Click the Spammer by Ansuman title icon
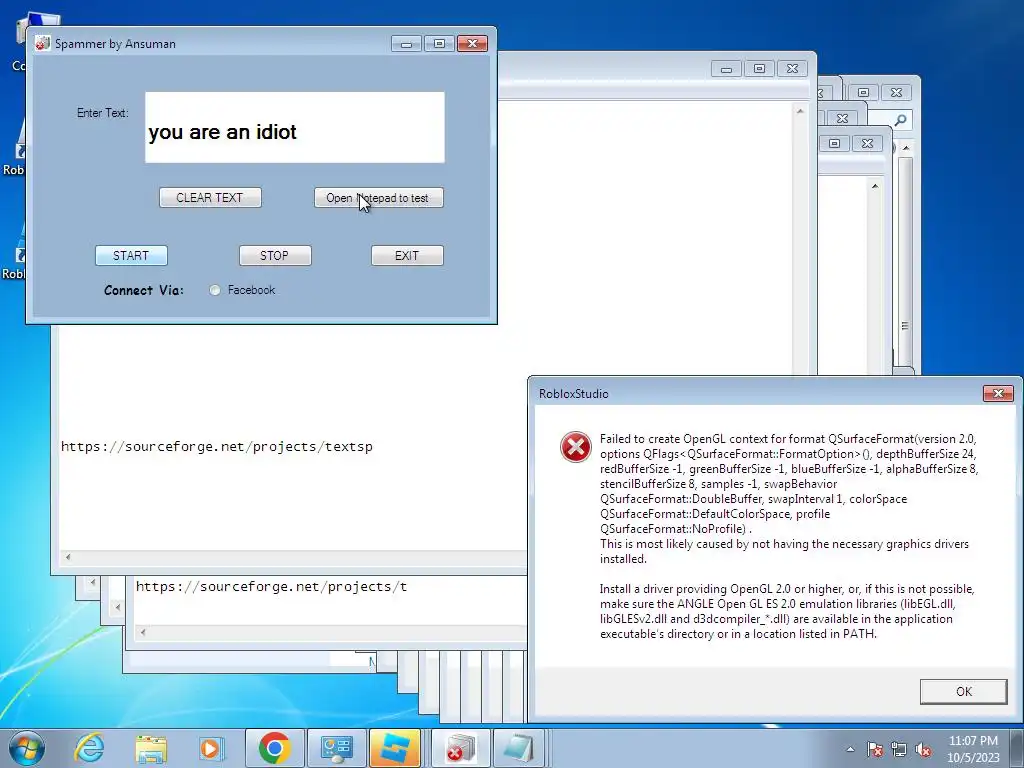The image size is (1024, 768). pos(42,44)
